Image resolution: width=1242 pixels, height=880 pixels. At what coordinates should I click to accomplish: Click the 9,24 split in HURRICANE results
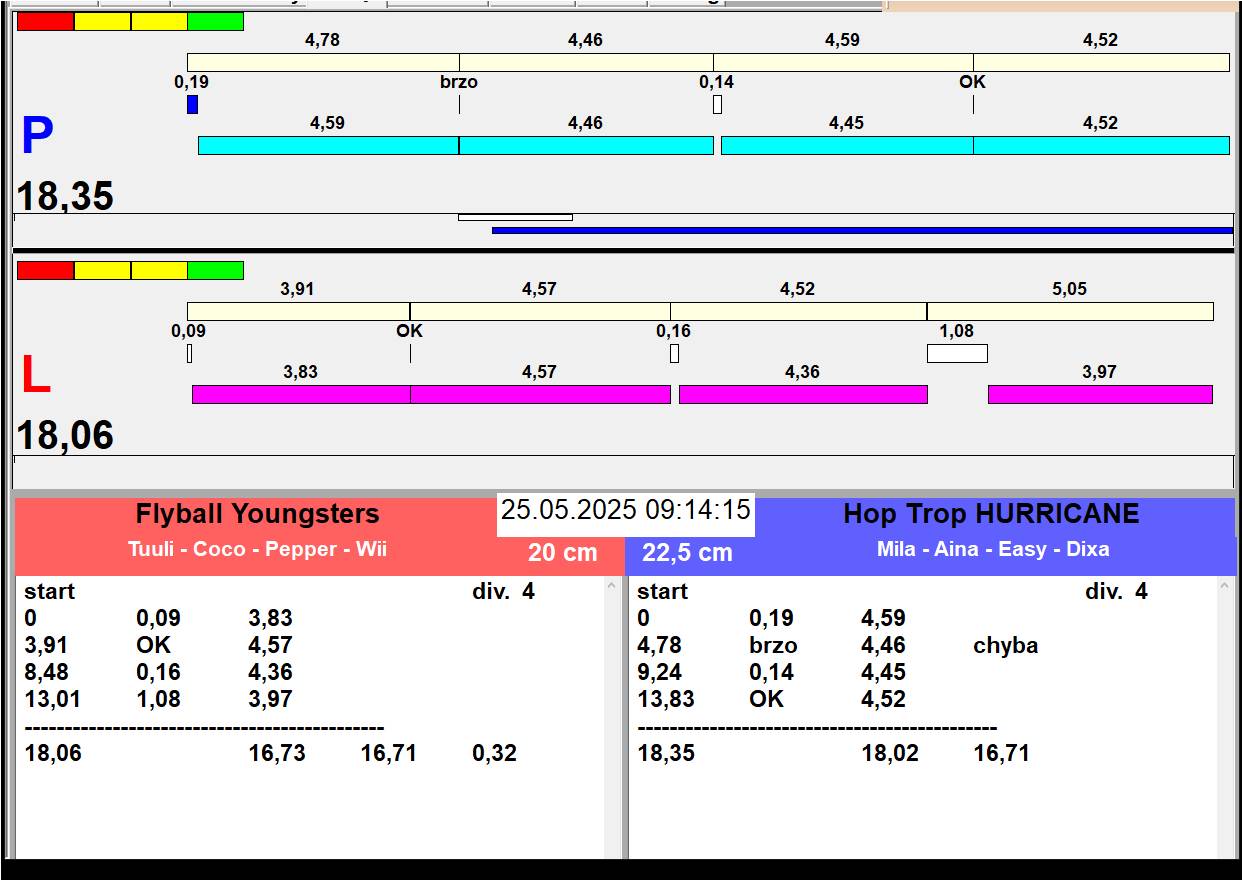659,672
